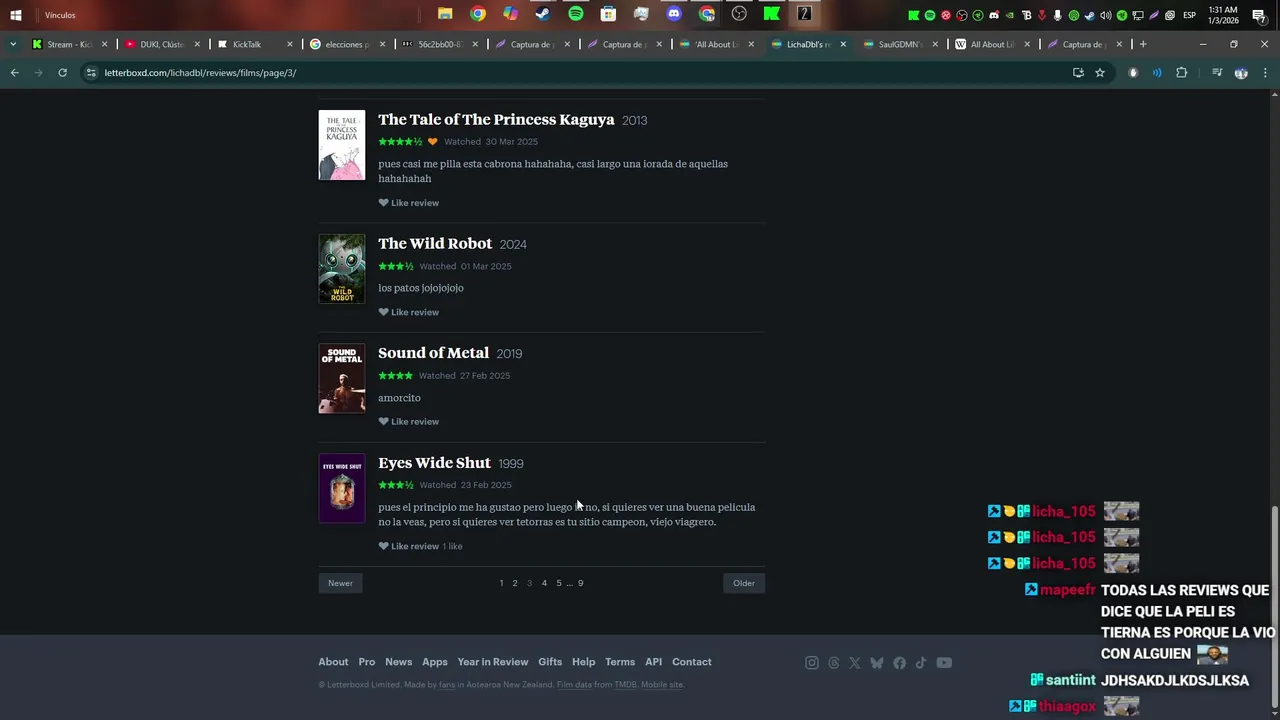
Task: Click the orange liked heart on Princess Kaguya
Action: click(433, 142)
